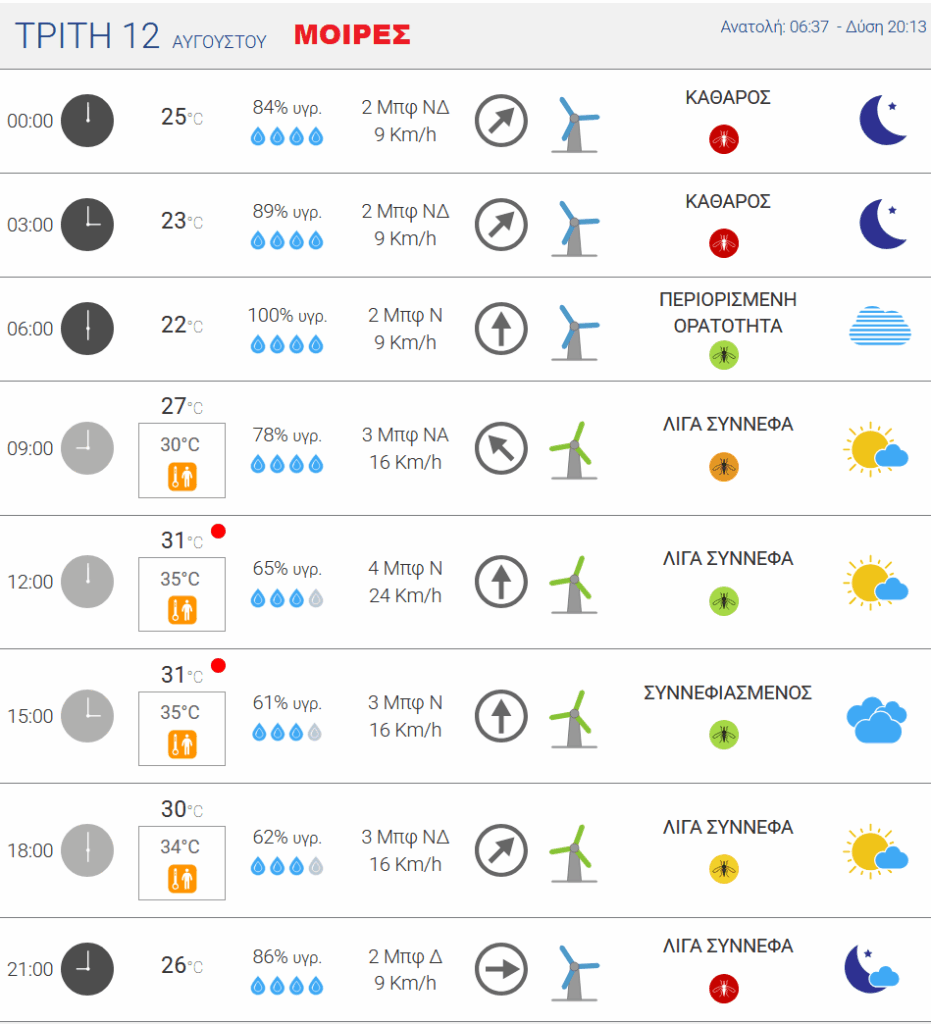Click the humidity droplets at 06:00
The width and height of the screenshot is (931, 1024).
tap(287, 344)
